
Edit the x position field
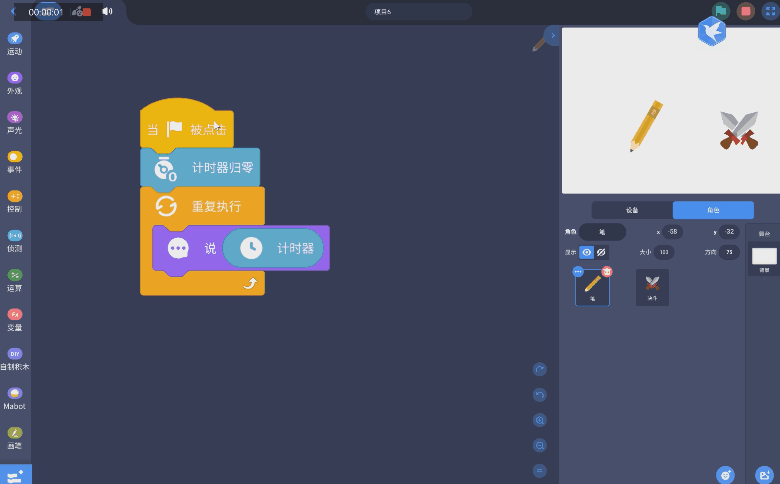point(673,232)
